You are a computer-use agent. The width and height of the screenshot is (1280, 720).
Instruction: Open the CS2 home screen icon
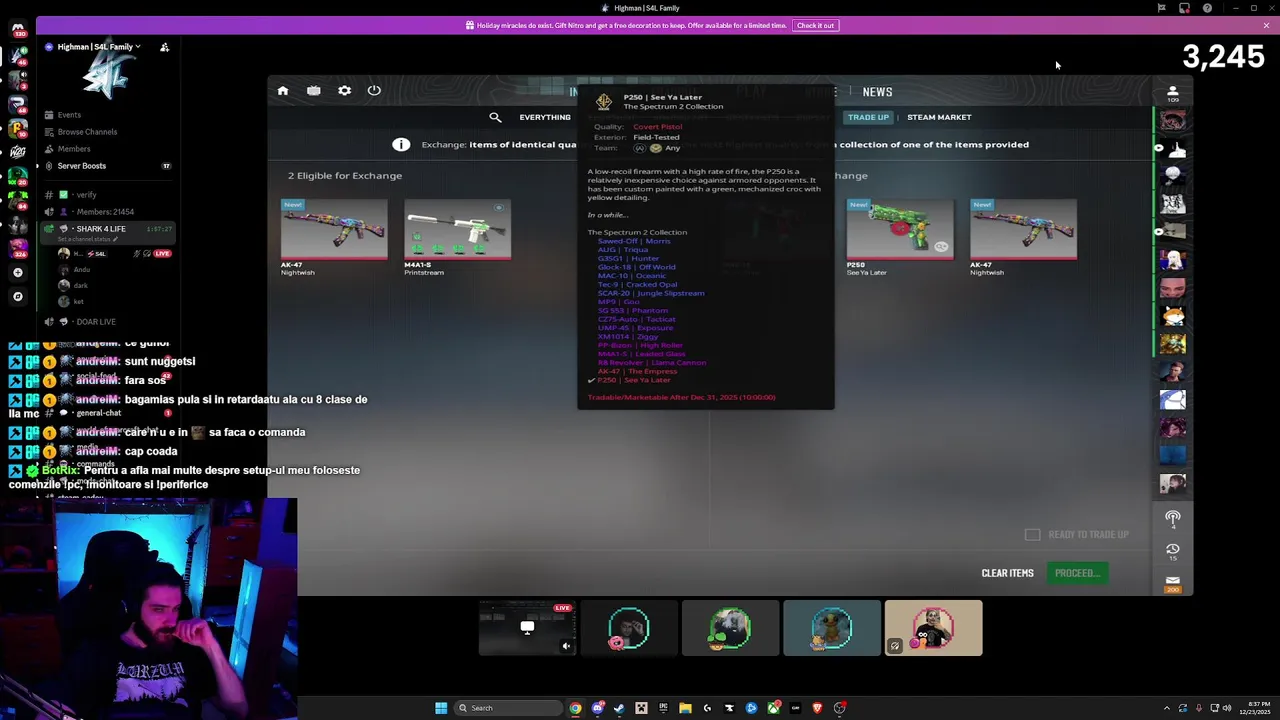(x=283, y=91)
